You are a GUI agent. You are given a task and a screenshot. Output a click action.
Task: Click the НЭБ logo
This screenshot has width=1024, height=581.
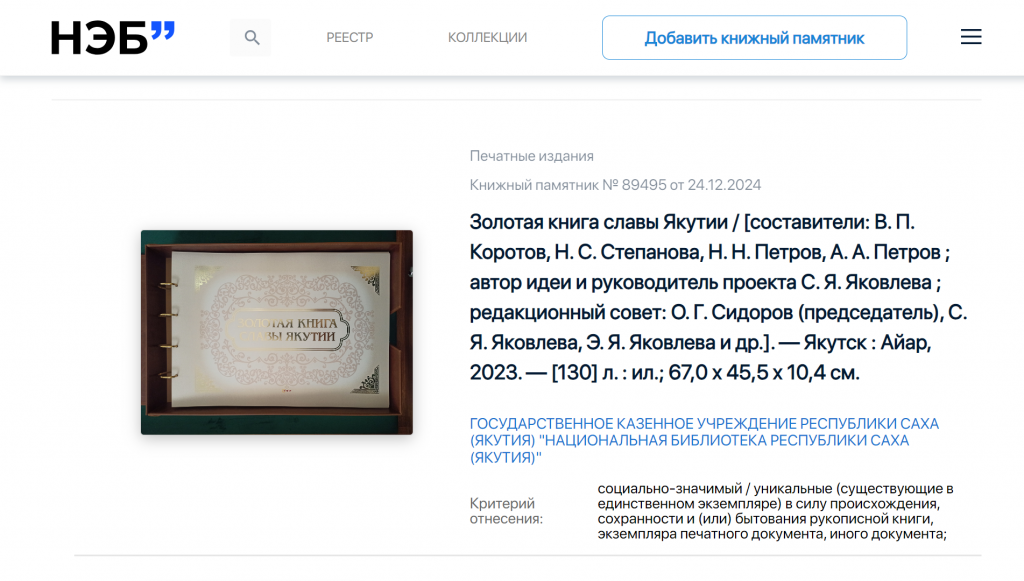click(x=100, y=38)
